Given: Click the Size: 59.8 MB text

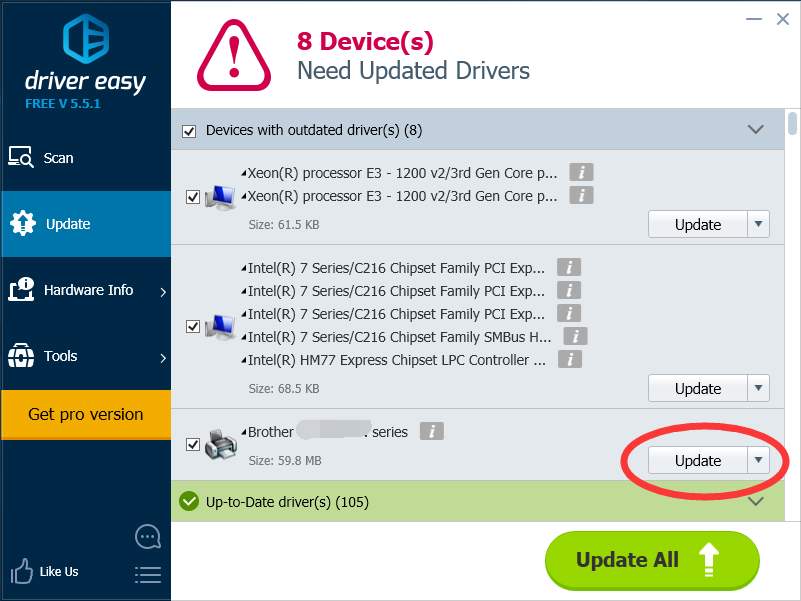Looking at the screenshot, I should coord(285,460).
